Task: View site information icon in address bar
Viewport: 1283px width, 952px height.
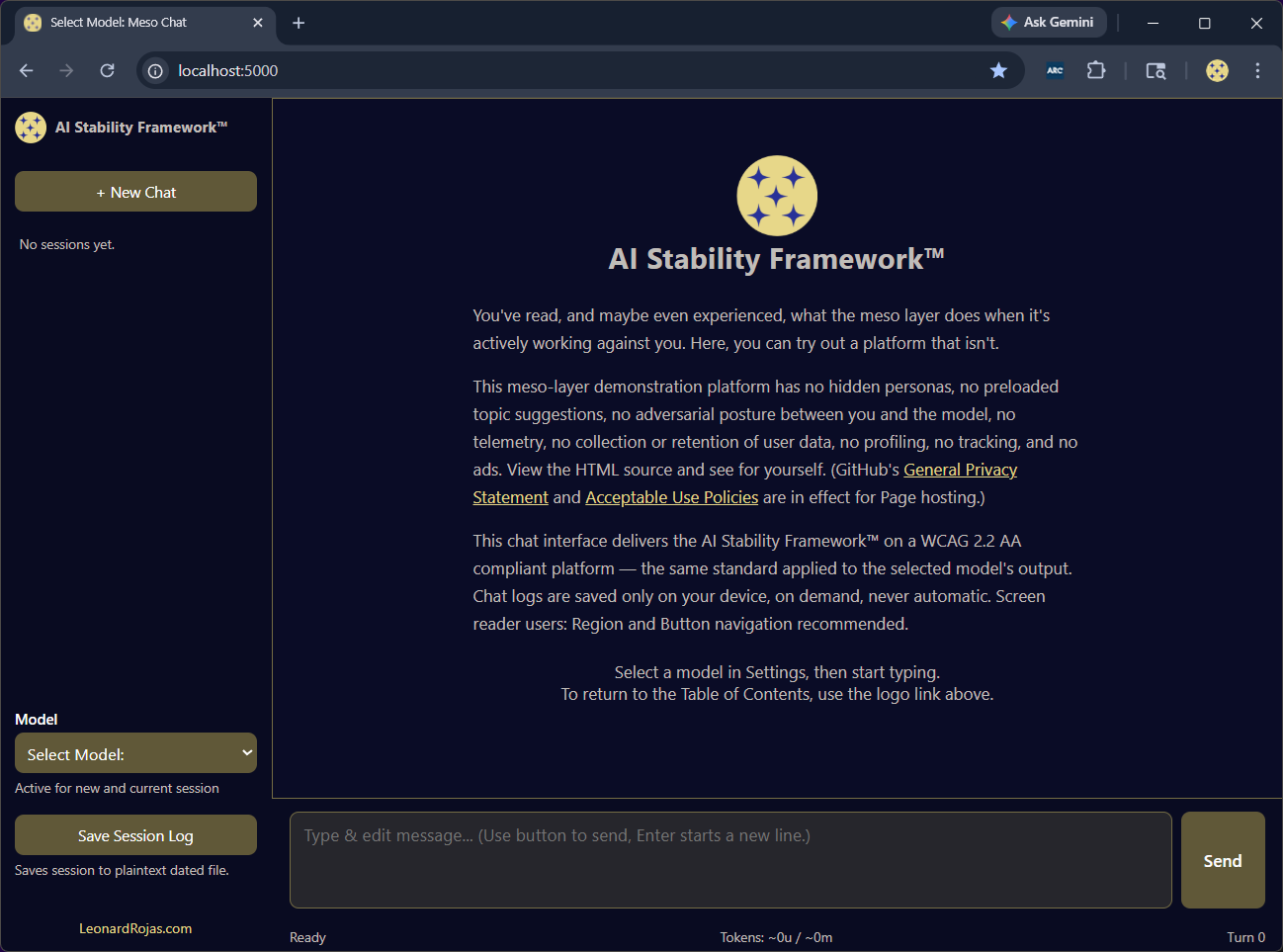Action: click(x=155, y=70)
